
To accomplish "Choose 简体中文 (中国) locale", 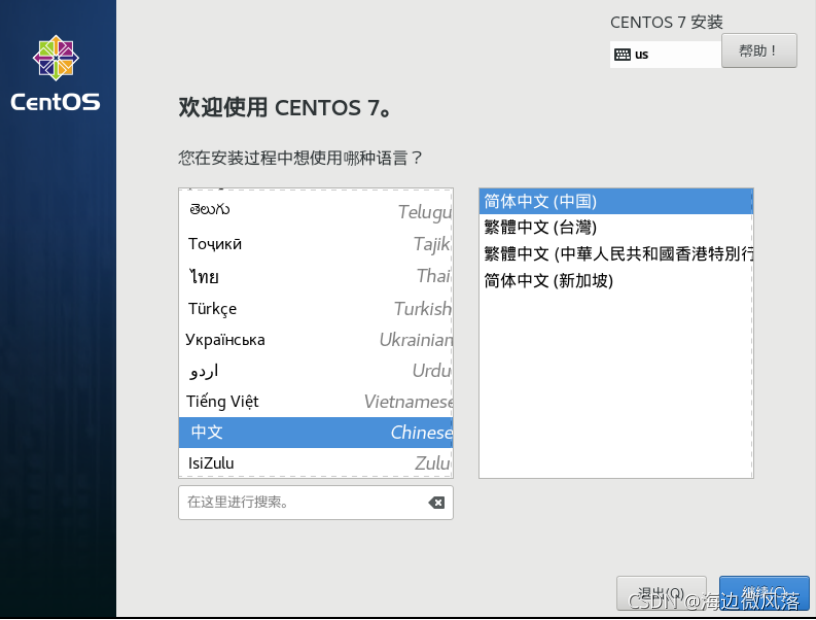I will click(616, 201).
